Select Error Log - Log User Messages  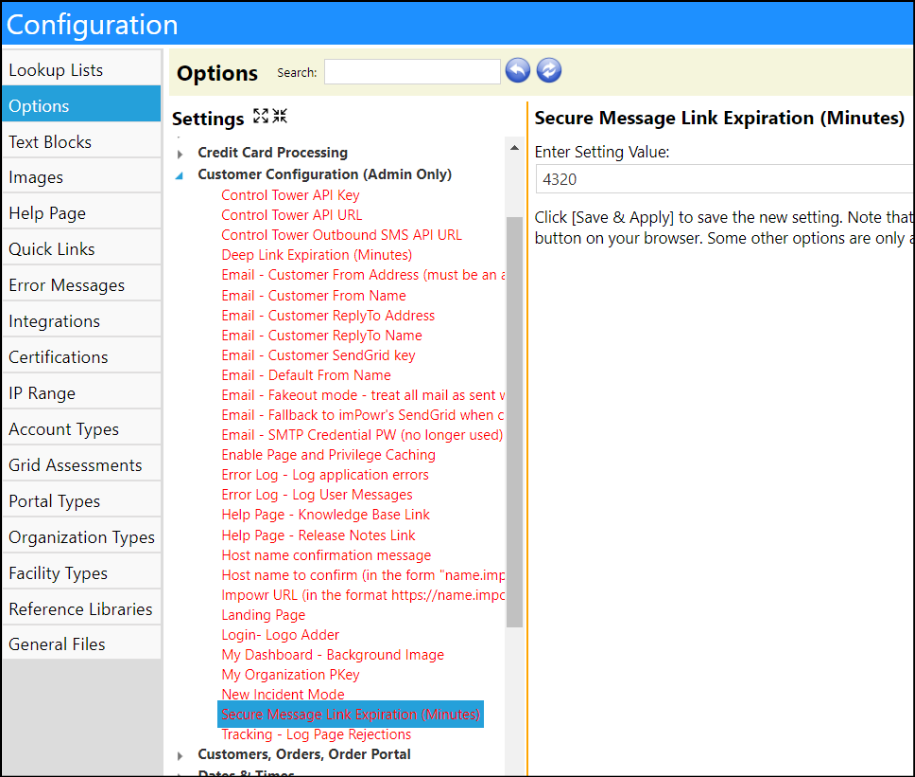317,495
